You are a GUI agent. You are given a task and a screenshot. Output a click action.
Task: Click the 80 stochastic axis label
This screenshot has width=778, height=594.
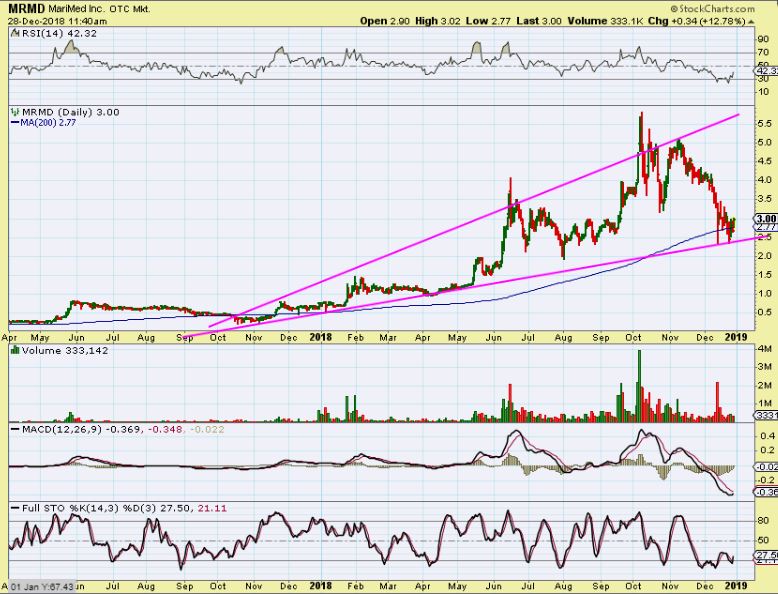(763, 521)
